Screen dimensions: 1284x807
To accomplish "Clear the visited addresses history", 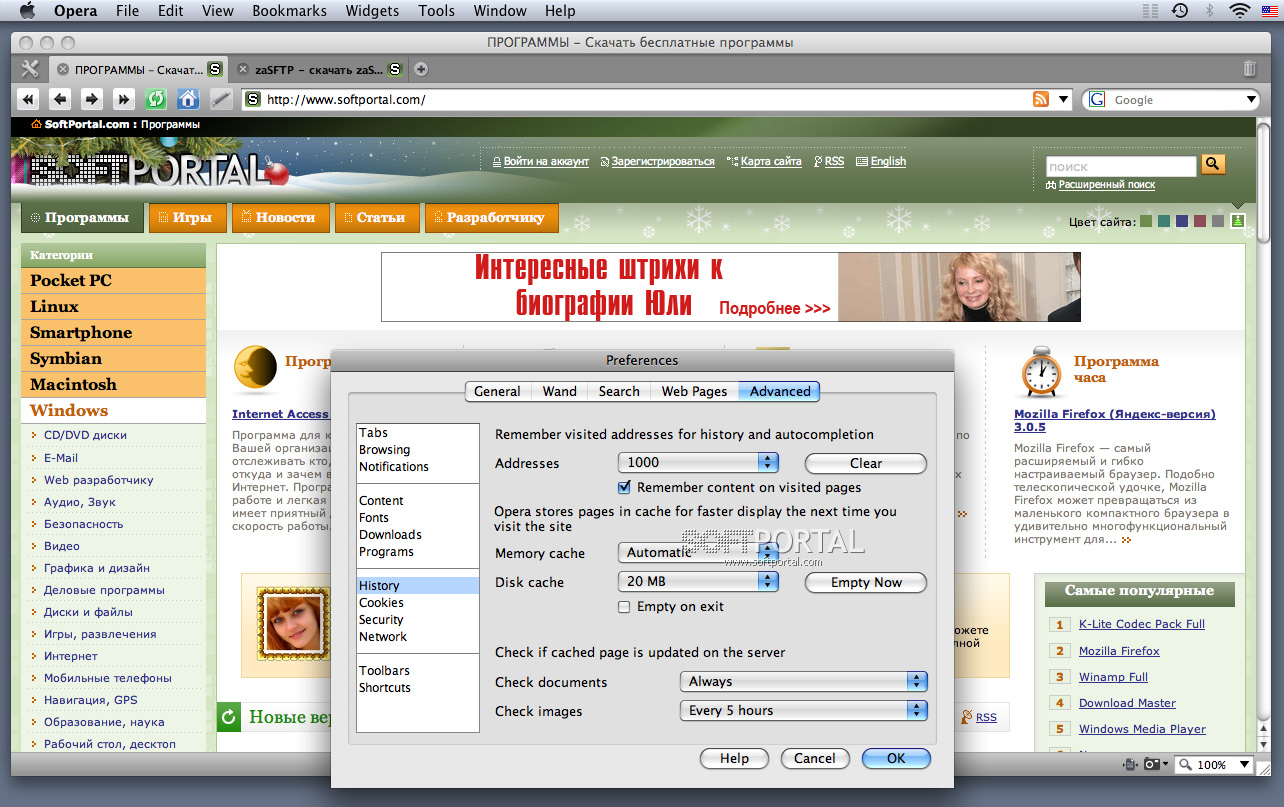I will [x=866, y=463].
